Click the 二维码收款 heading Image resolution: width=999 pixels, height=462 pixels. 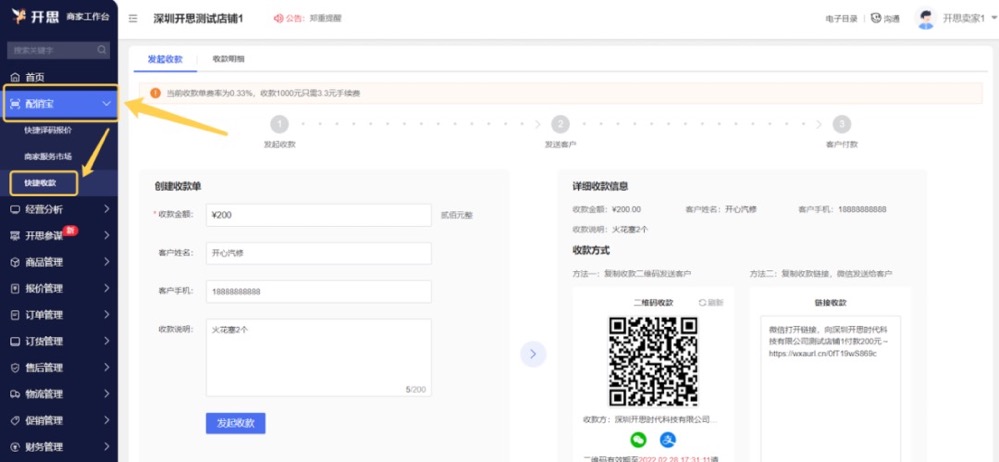point(653,303)
